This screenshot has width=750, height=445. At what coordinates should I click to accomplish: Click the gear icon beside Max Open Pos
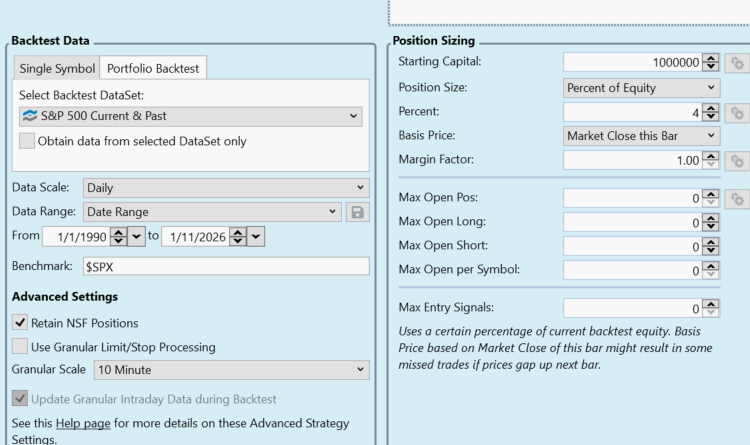[737, 199]
